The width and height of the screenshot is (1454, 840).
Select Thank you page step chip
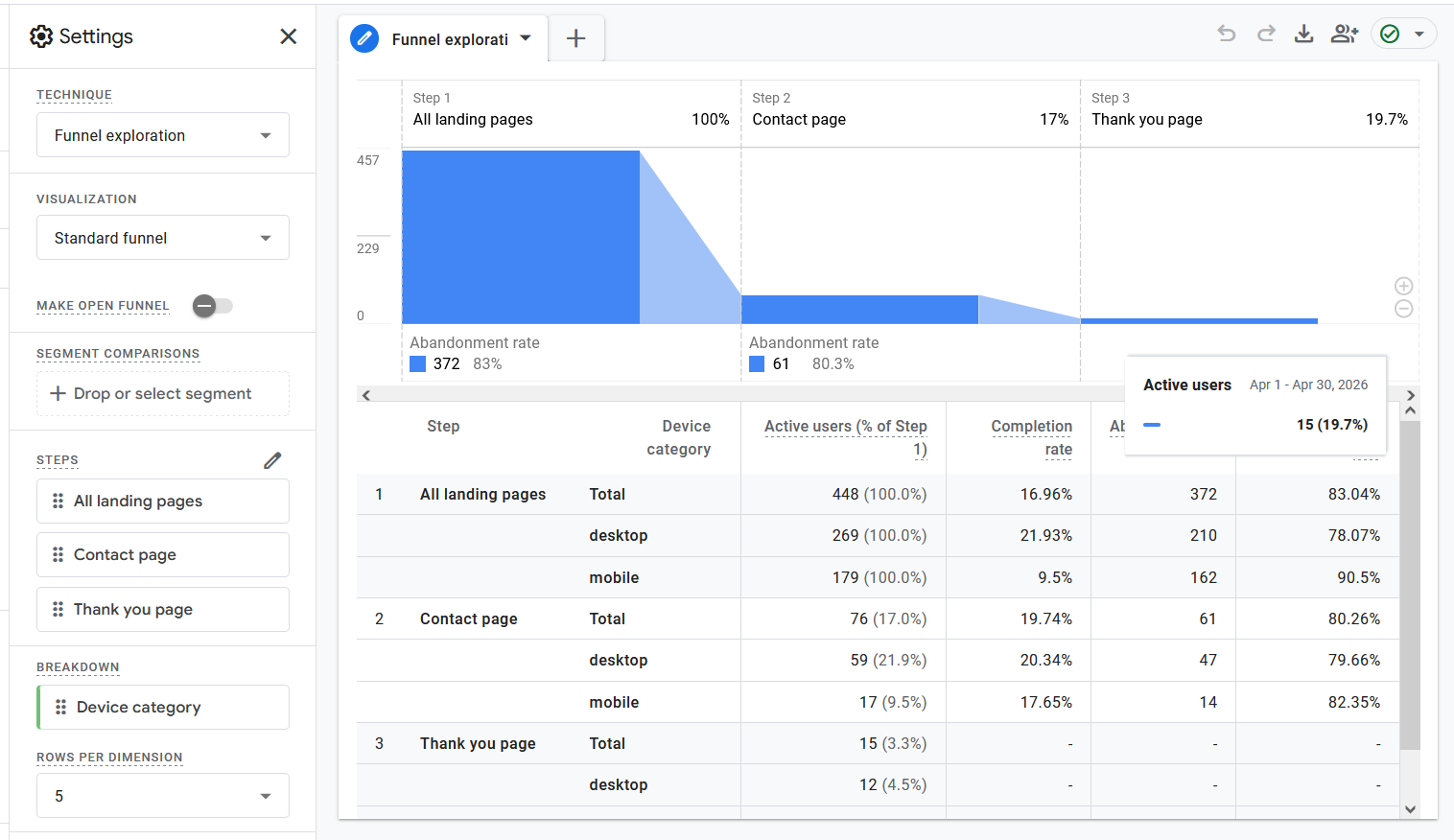pyautogui.click(x=163, y=609)
